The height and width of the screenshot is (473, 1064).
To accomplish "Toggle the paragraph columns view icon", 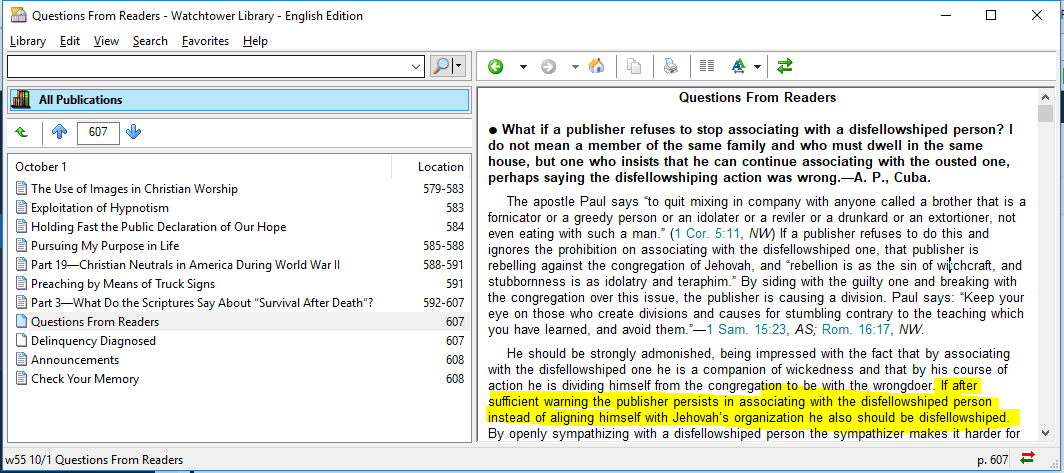I will coord(707,67).
